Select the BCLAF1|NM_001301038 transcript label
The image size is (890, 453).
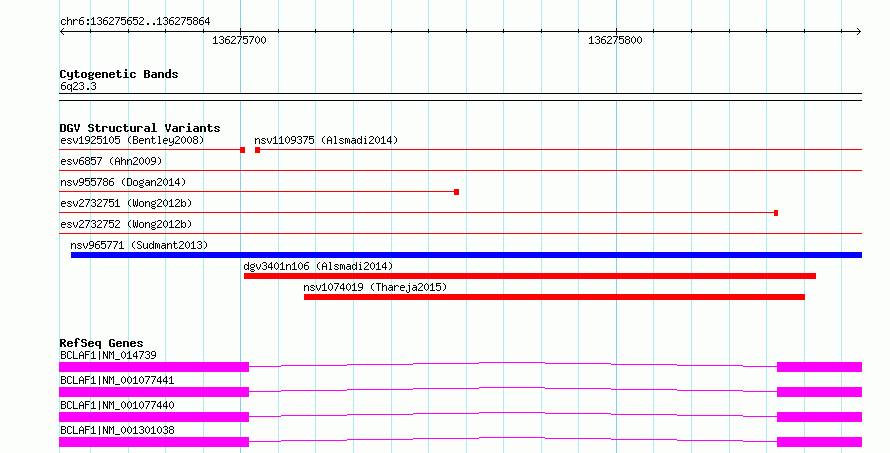point(117,430)
